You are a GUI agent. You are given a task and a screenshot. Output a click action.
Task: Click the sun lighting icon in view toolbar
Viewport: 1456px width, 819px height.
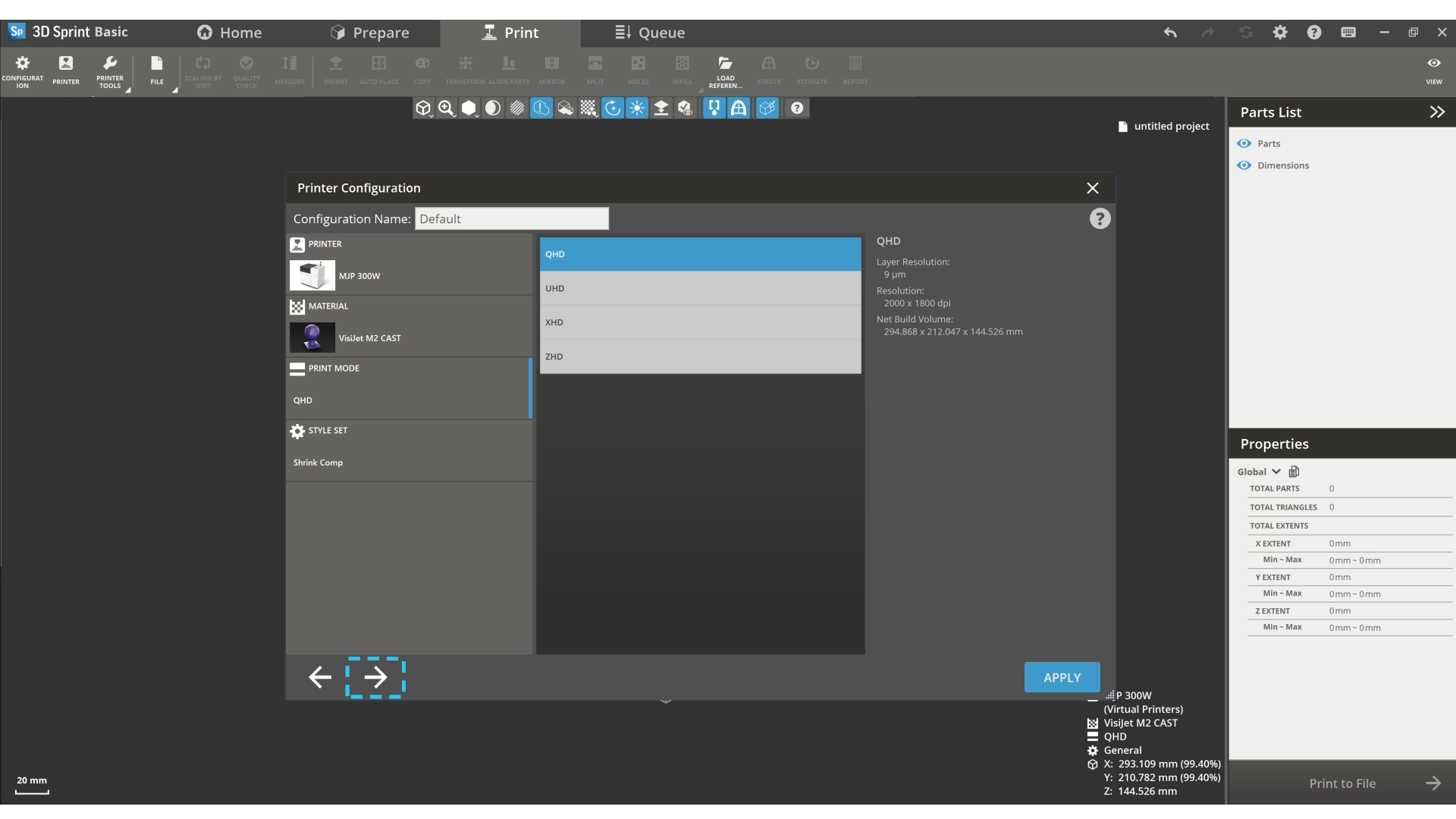click(637, 108)
